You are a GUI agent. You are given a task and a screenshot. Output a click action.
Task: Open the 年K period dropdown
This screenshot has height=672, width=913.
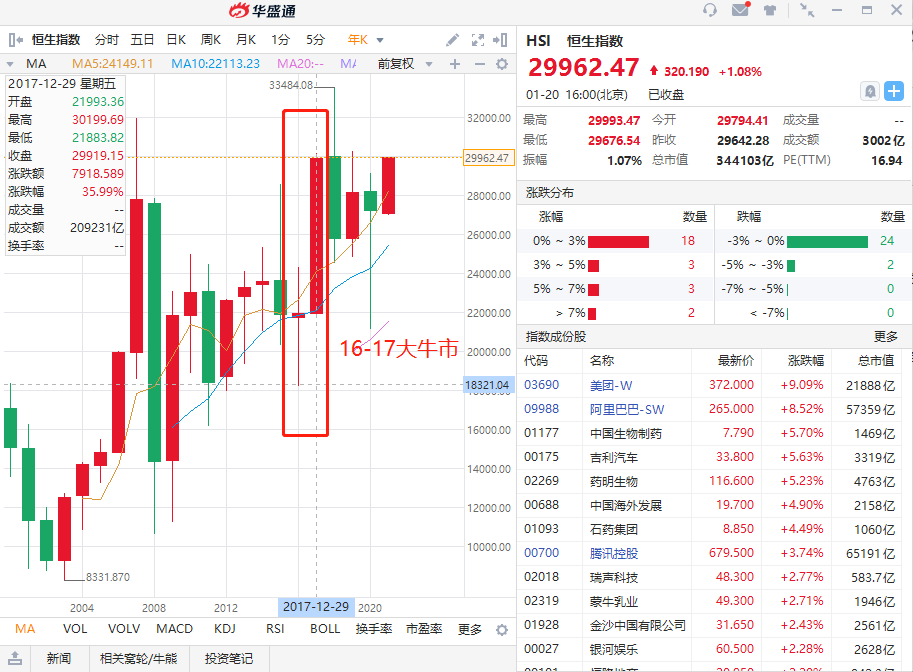pos(380,40)
